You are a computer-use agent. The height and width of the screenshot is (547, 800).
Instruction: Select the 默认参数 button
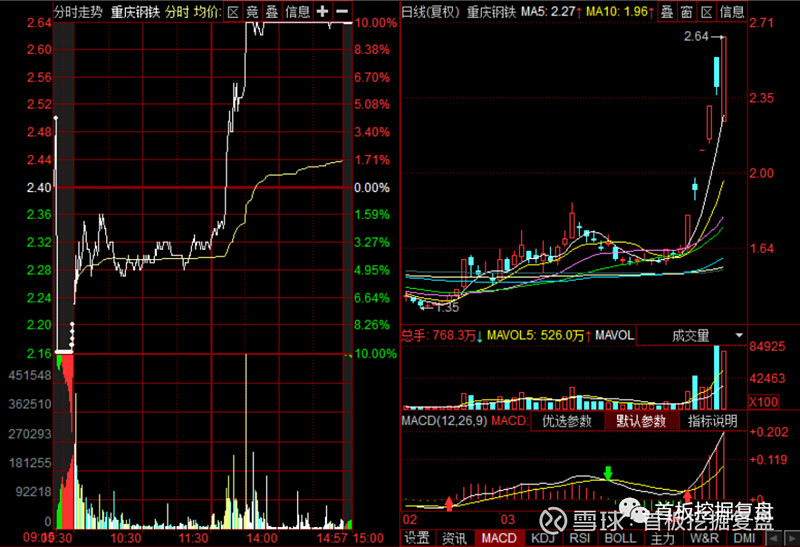[x=641, y=421]
